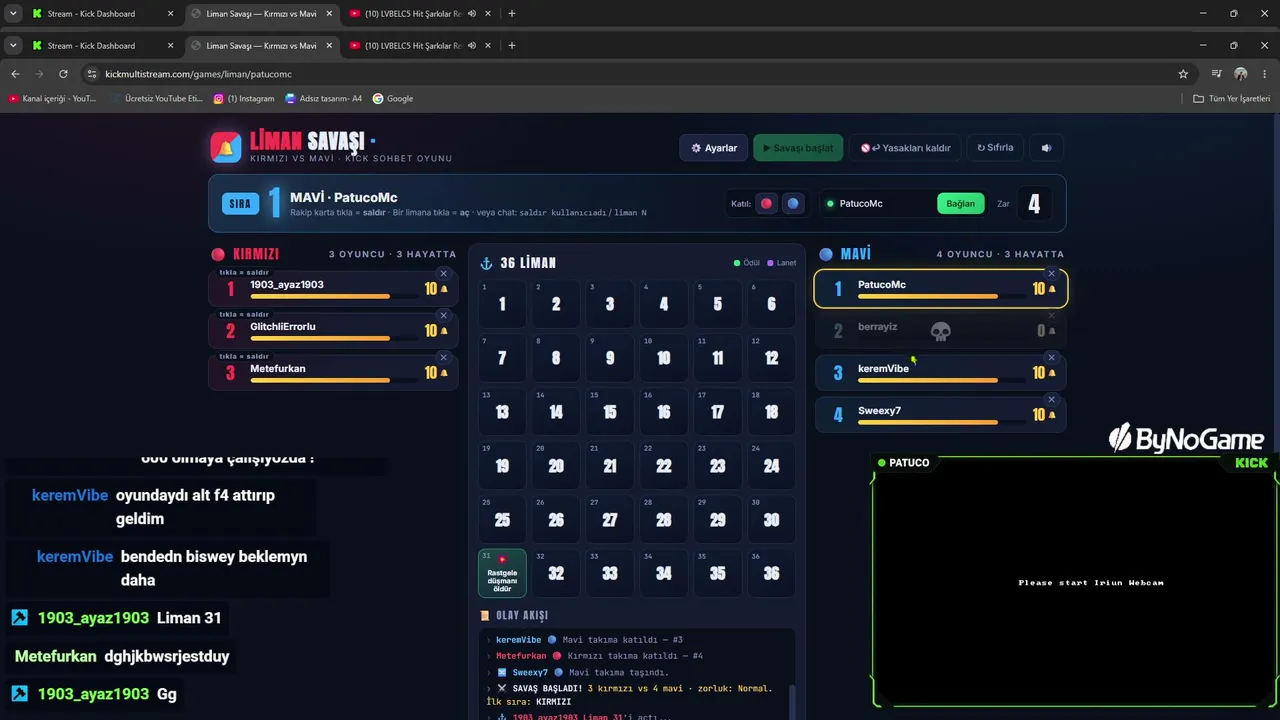Select blue player keremVibe card
This screenshot has height=720, width=1280.
940,372
